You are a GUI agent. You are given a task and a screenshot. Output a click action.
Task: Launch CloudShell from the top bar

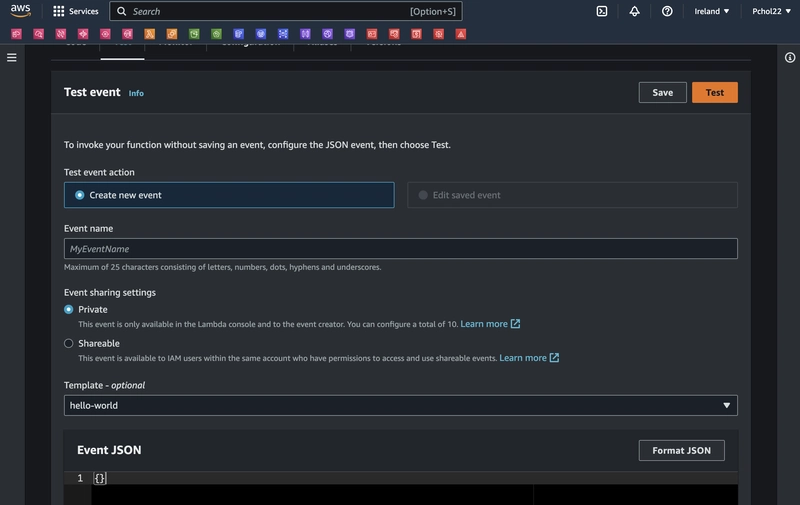pos(602,11)
